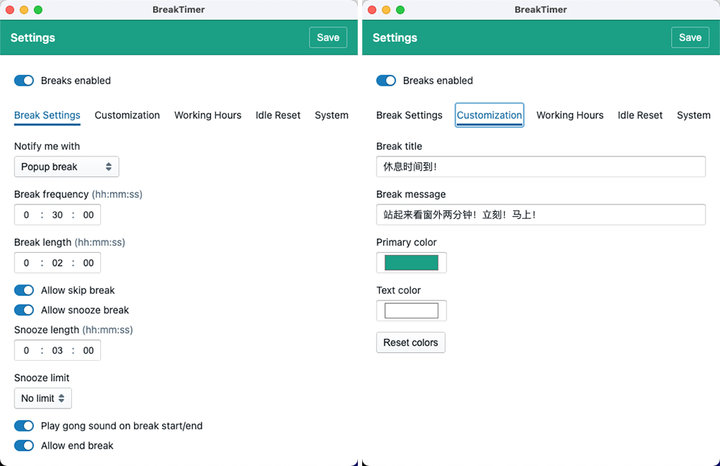Select Snooze length seconds value
The height and width of the screenshot is (466, 720).
88,351
